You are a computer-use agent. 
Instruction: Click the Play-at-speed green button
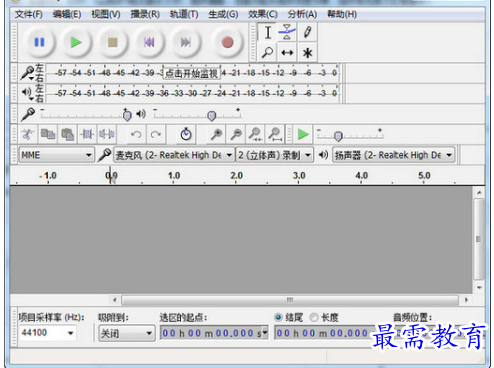click(x=303, y=134)
